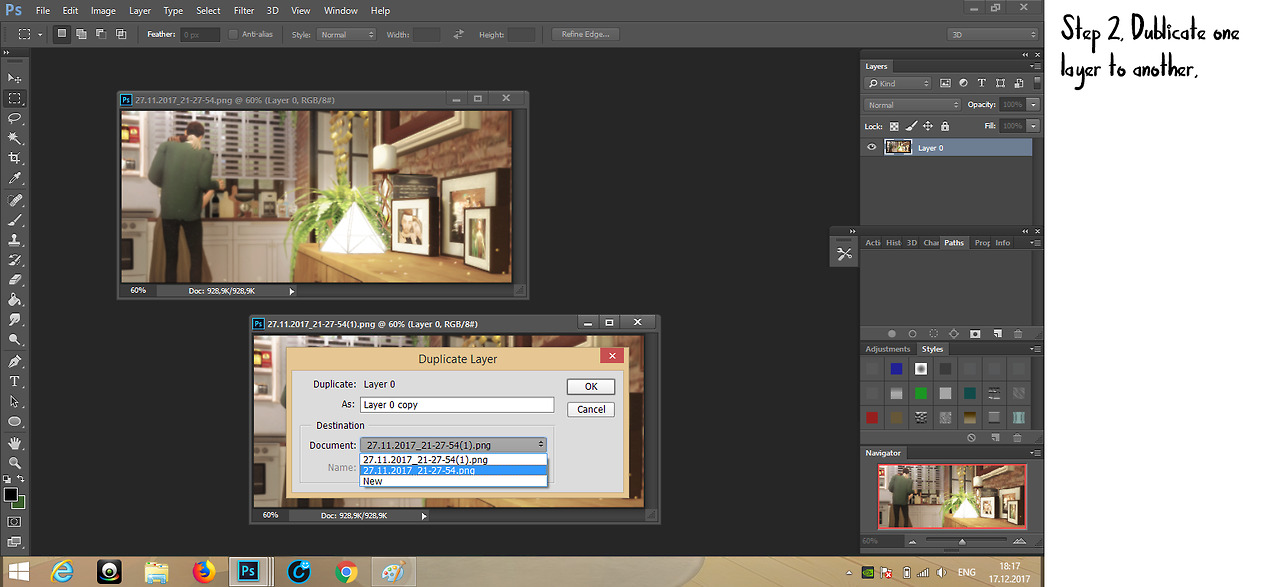Click the foreground color swatch
This screenshot has height=587, width=1280.
(x=10, y=495)
